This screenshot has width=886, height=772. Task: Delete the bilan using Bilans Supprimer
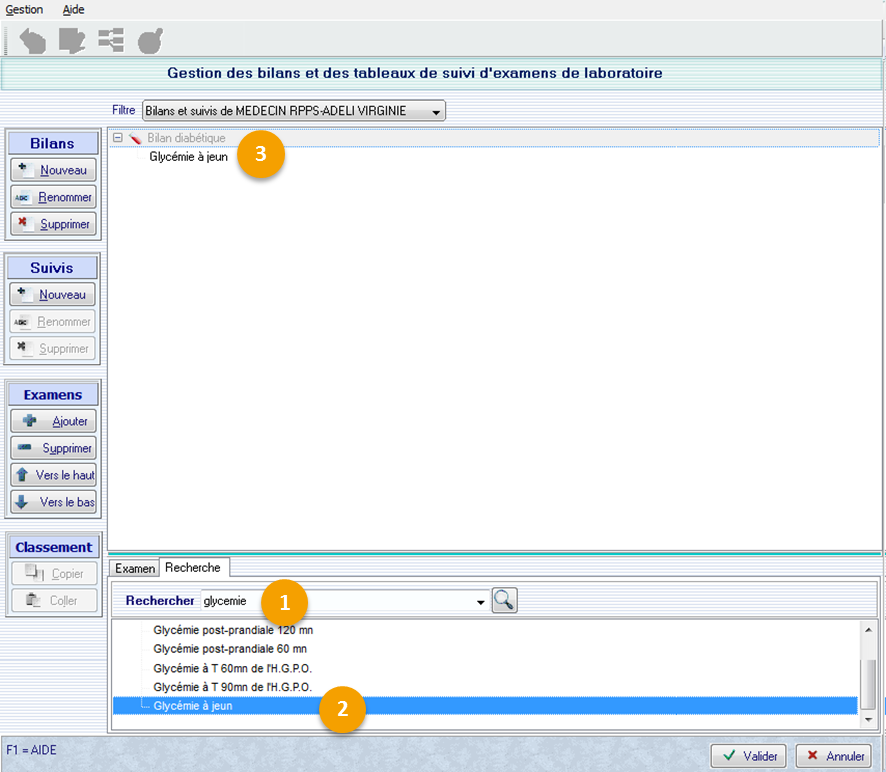(53, 224)
